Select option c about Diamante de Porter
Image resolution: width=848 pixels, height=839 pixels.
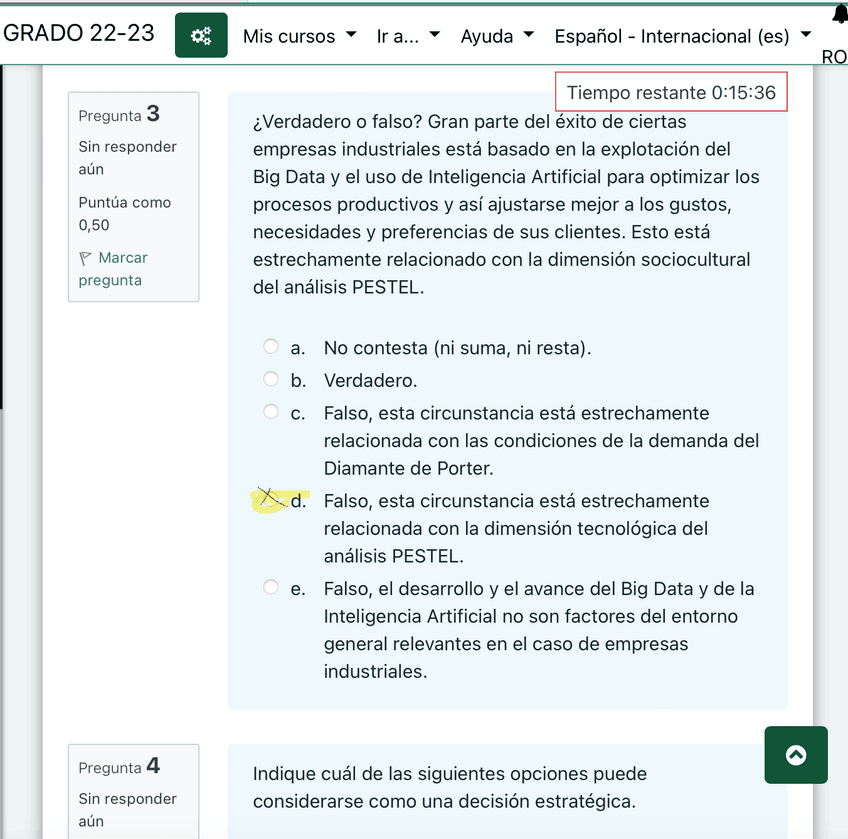pyautogui.click(x=271, y=412)
